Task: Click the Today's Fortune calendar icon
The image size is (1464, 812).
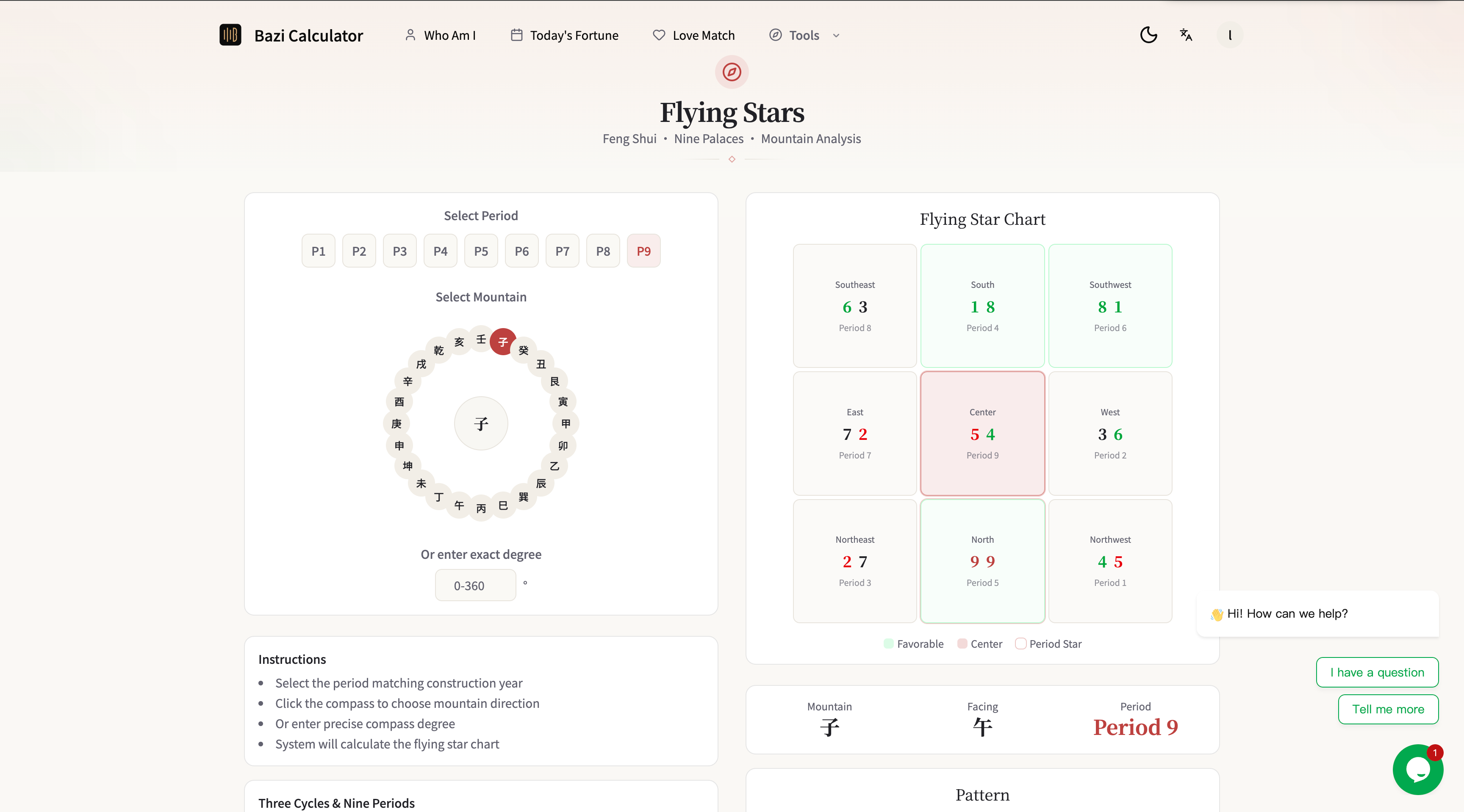Action: [517, 35]
